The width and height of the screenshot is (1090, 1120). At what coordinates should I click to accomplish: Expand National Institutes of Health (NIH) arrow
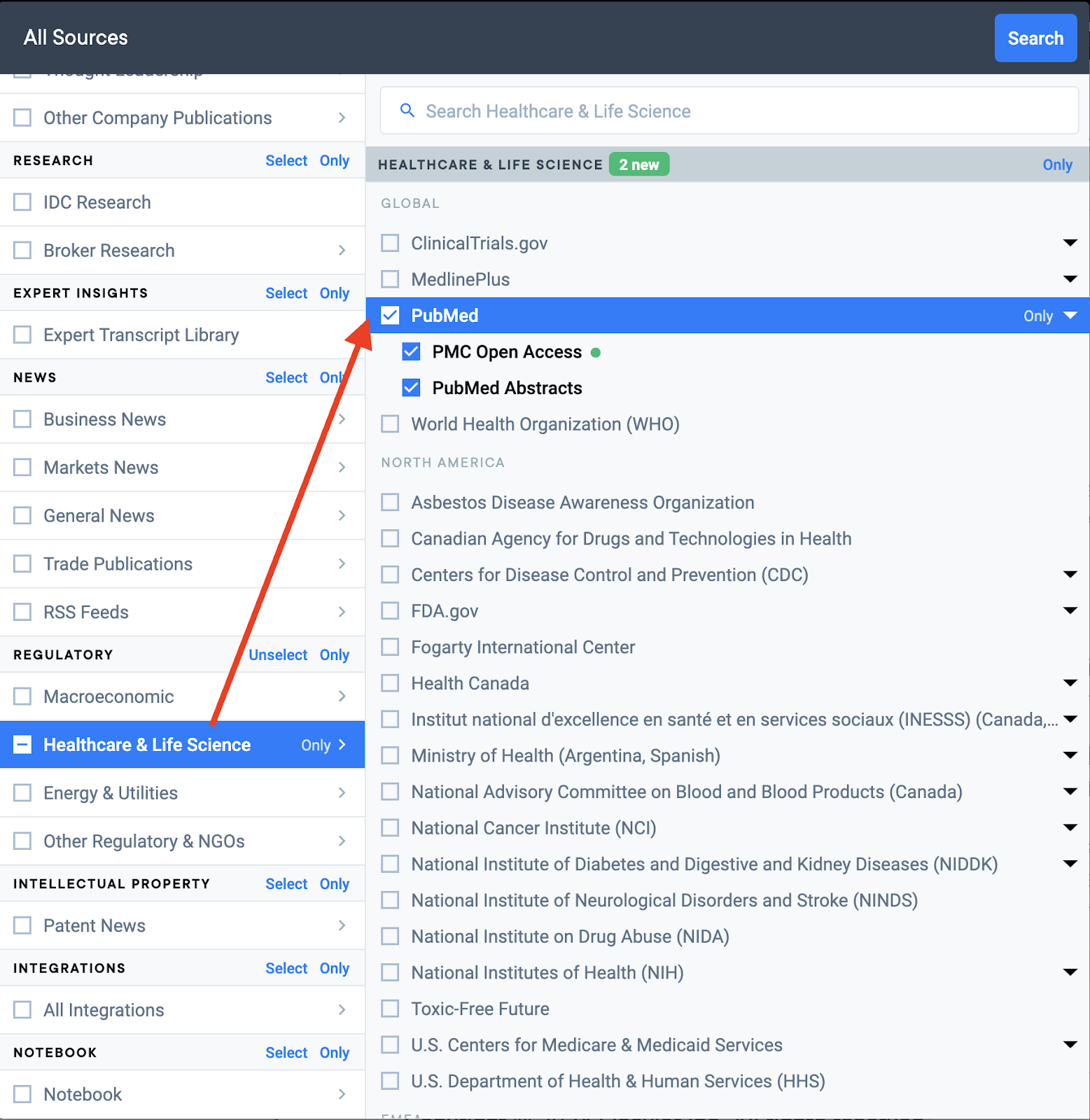click(1070, 972)
